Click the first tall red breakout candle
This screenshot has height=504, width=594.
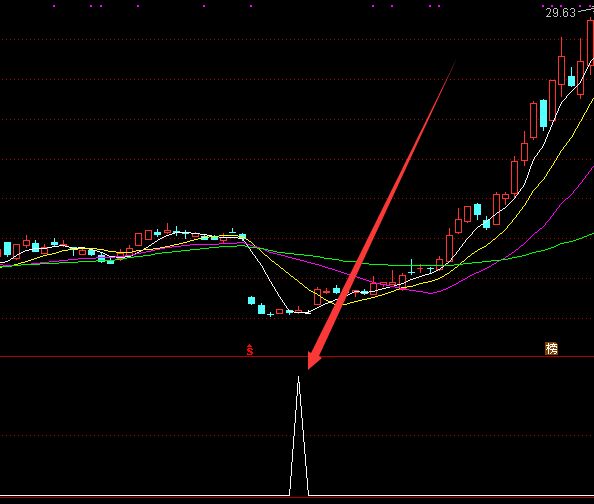point(450,246)
